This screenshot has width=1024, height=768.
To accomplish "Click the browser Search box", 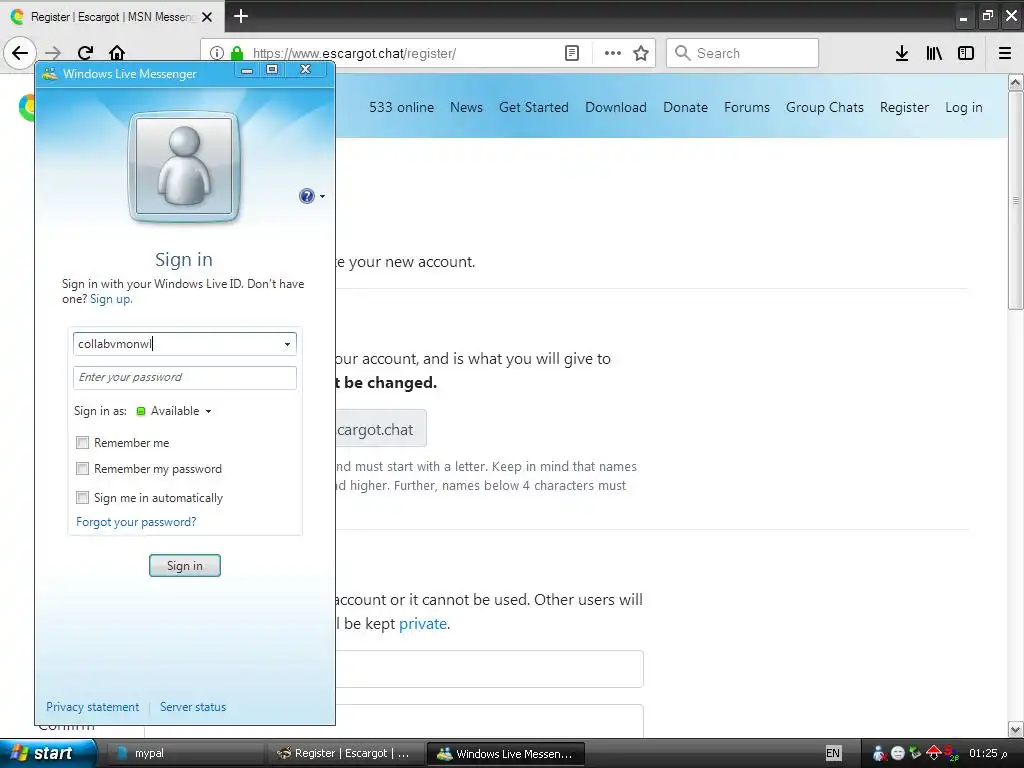I will pyautogui.click(x=742, y=53).
